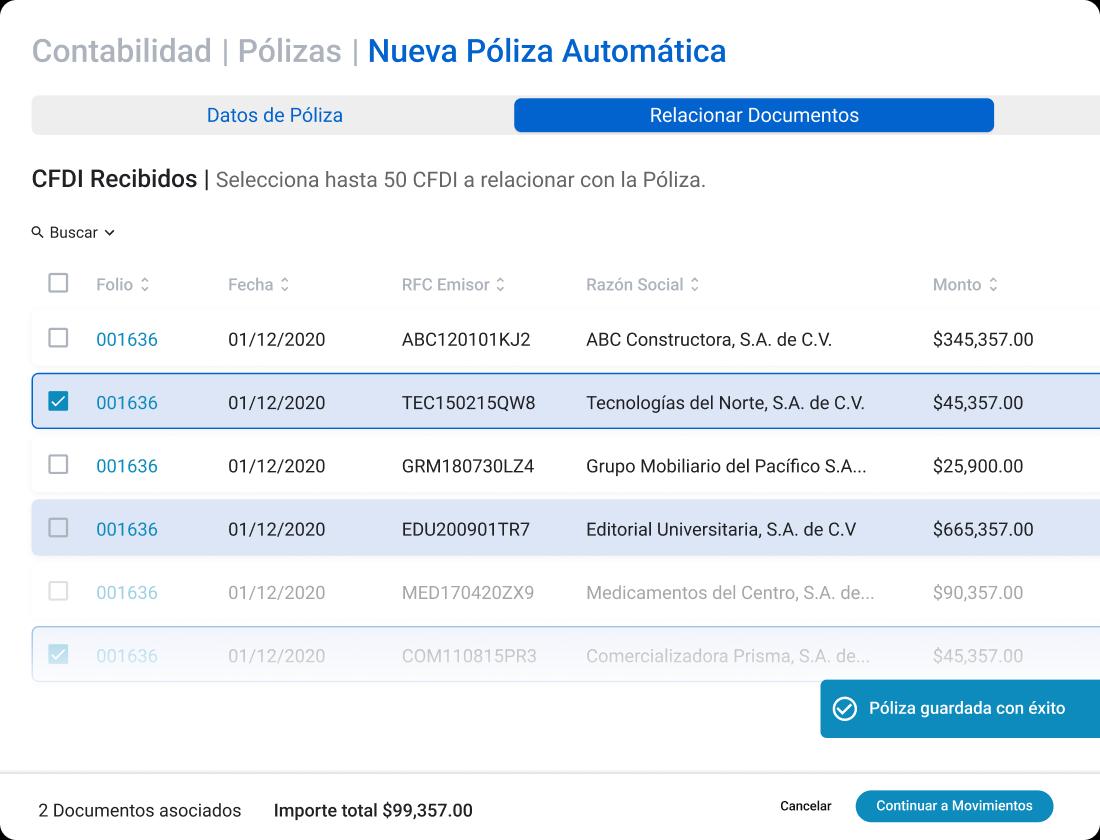
Task: Click Grupo Mobiliario del Pacífico name
Action: click(x=726, y=466)
